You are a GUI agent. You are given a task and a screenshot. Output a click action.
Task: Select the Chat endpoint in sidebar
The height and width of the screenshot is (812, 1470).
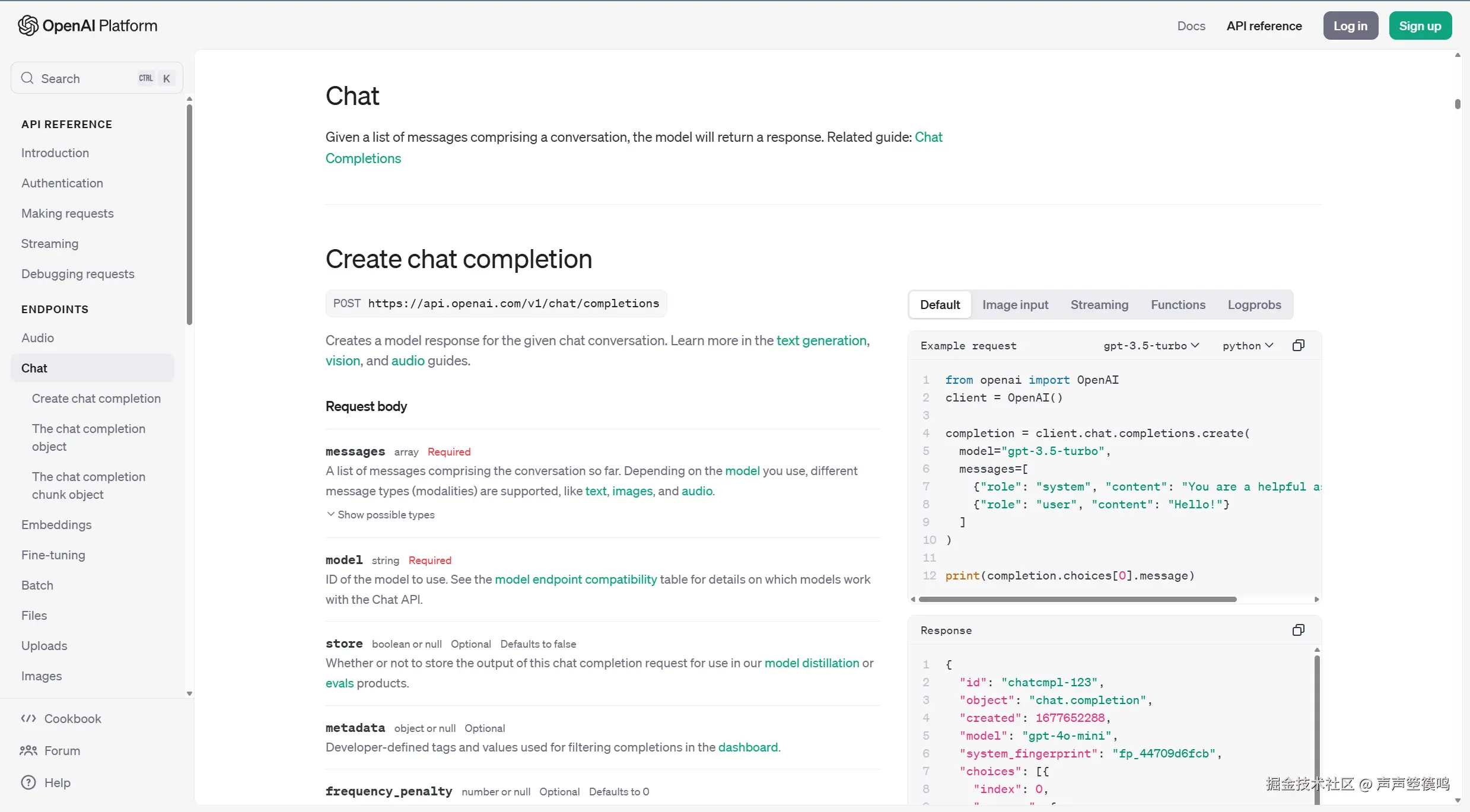[x=93, y=368]
